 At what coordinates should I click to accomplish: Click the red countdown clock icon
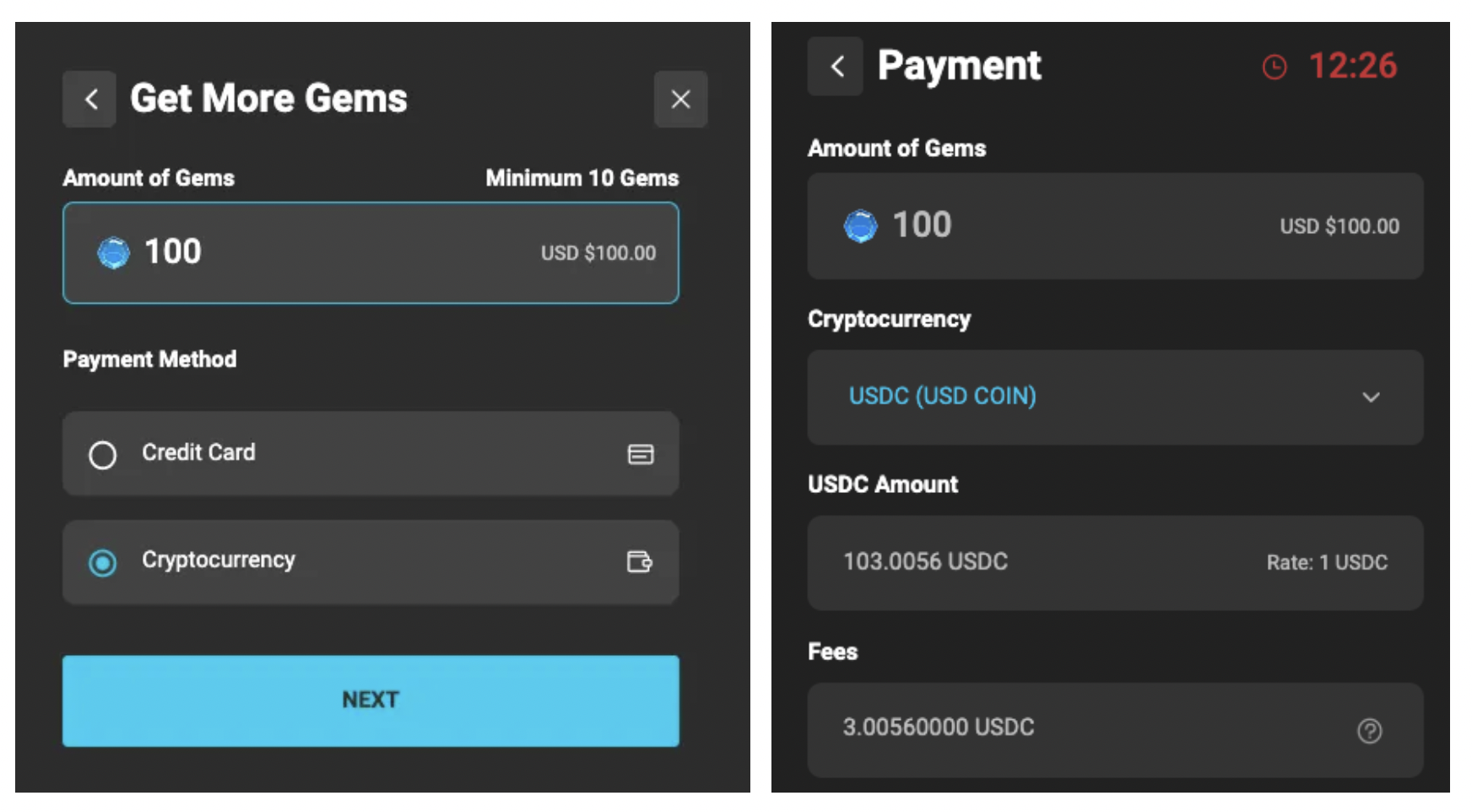1274,67
